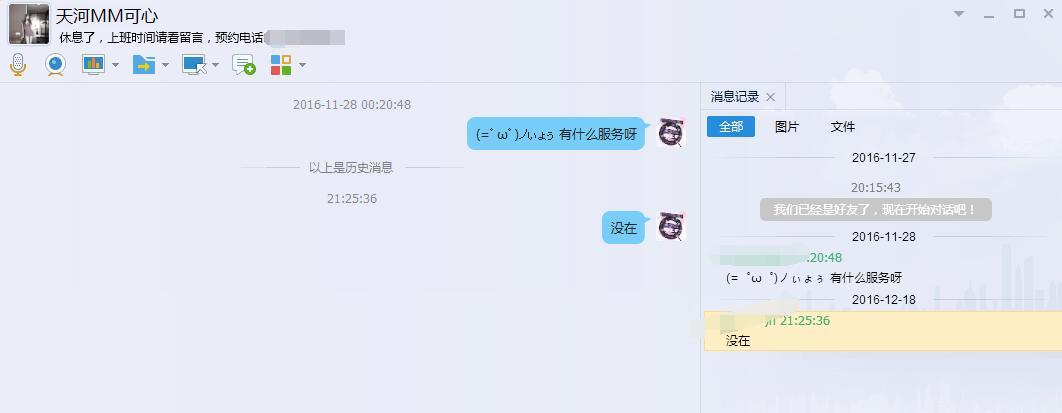Click the avatar beside the 没在 message
The height and width of the screenshot is (413, 1062).
pyautogui.click(x=671, y=226)
